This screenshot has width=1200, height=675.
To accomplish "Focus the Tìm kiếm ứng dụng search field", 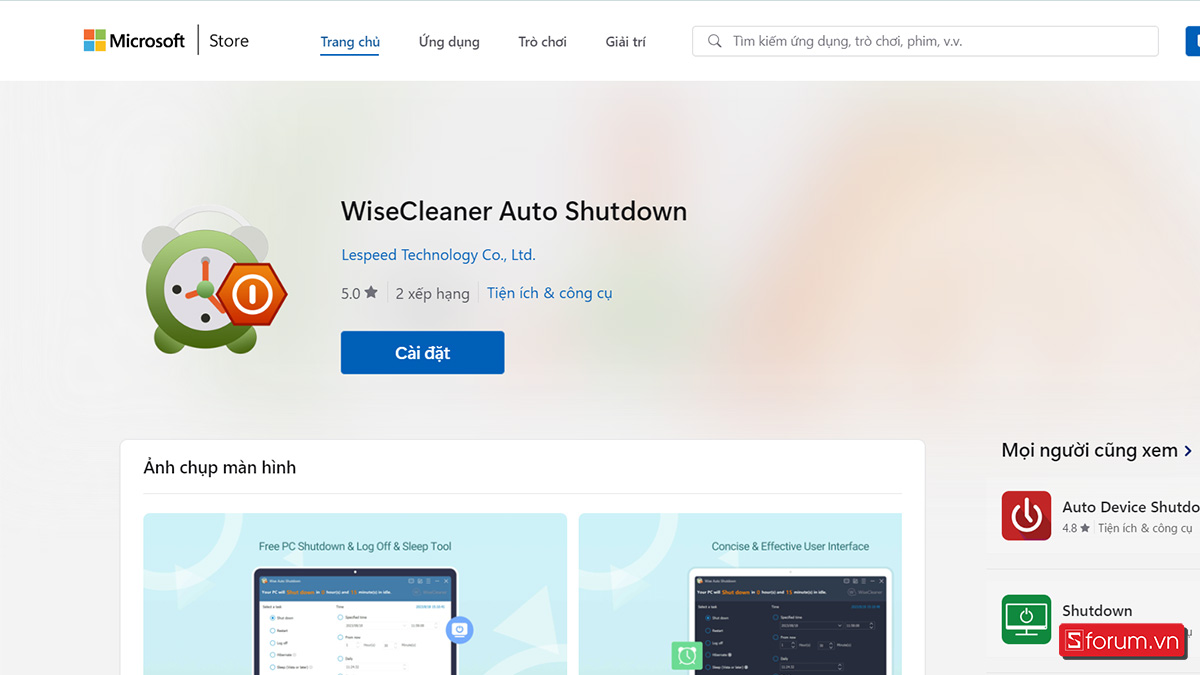I will tap(925, 41).
